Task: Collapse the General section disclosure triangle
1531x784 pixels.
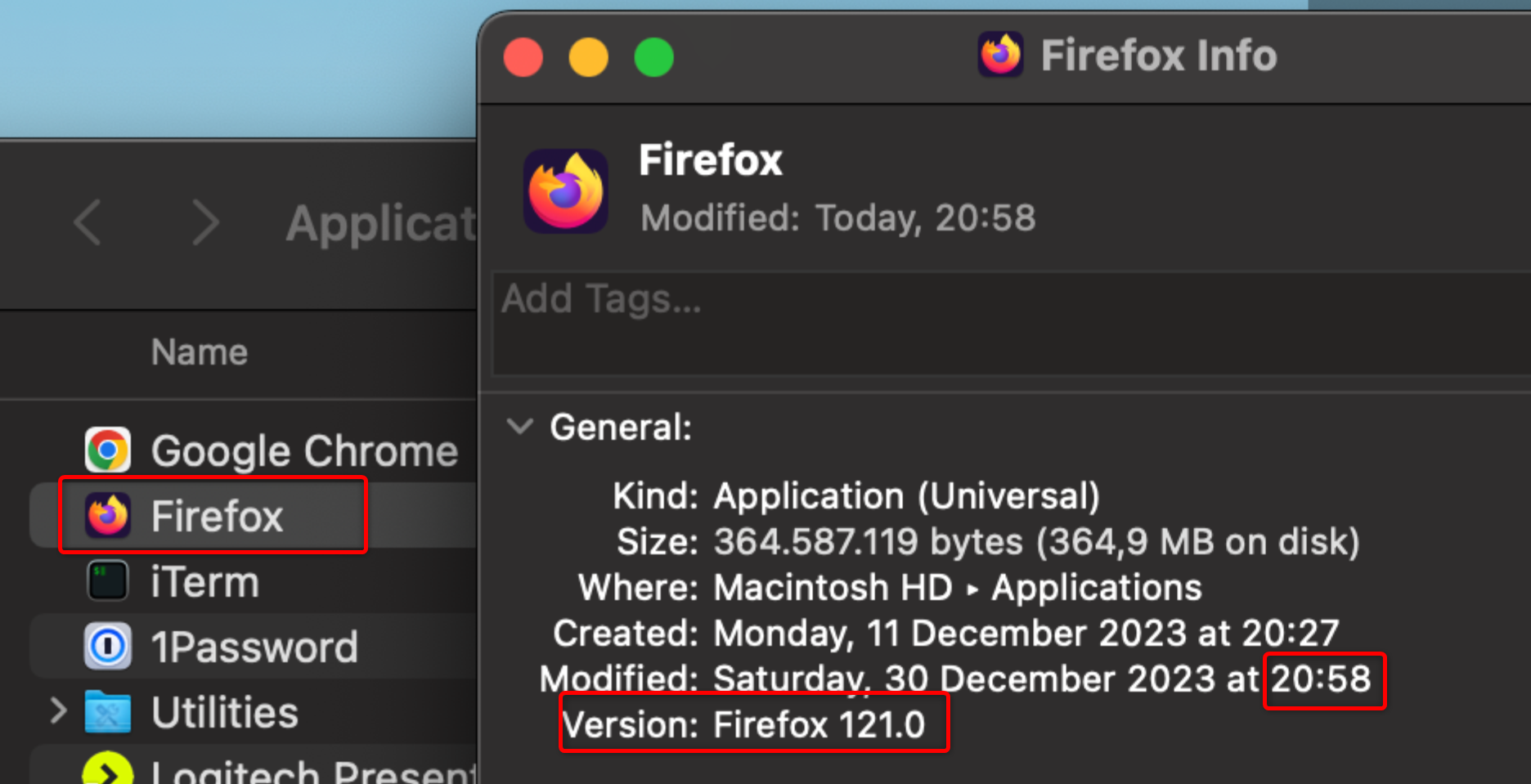Action: pos(520,426)
